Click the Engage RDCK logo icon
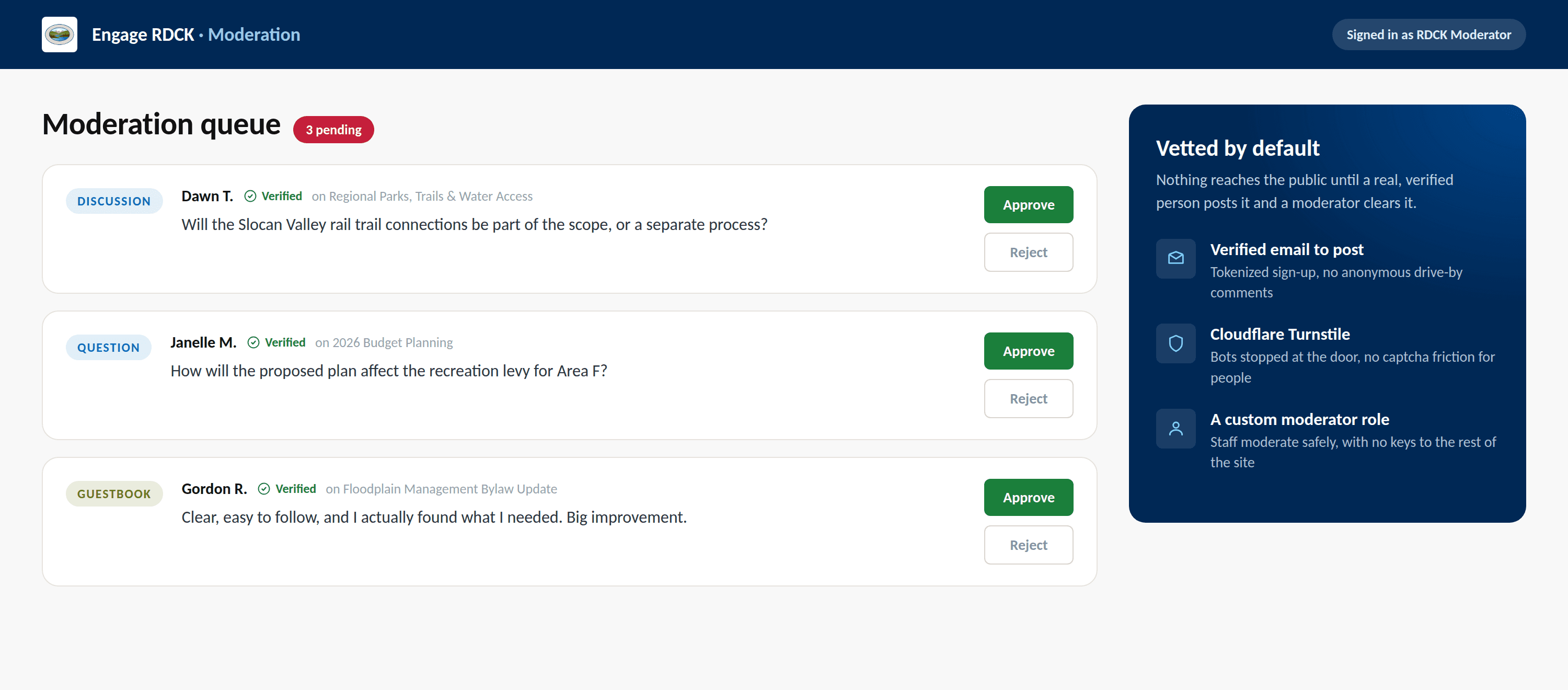The width and height of the screenshot is (1568, 690). 59,34
